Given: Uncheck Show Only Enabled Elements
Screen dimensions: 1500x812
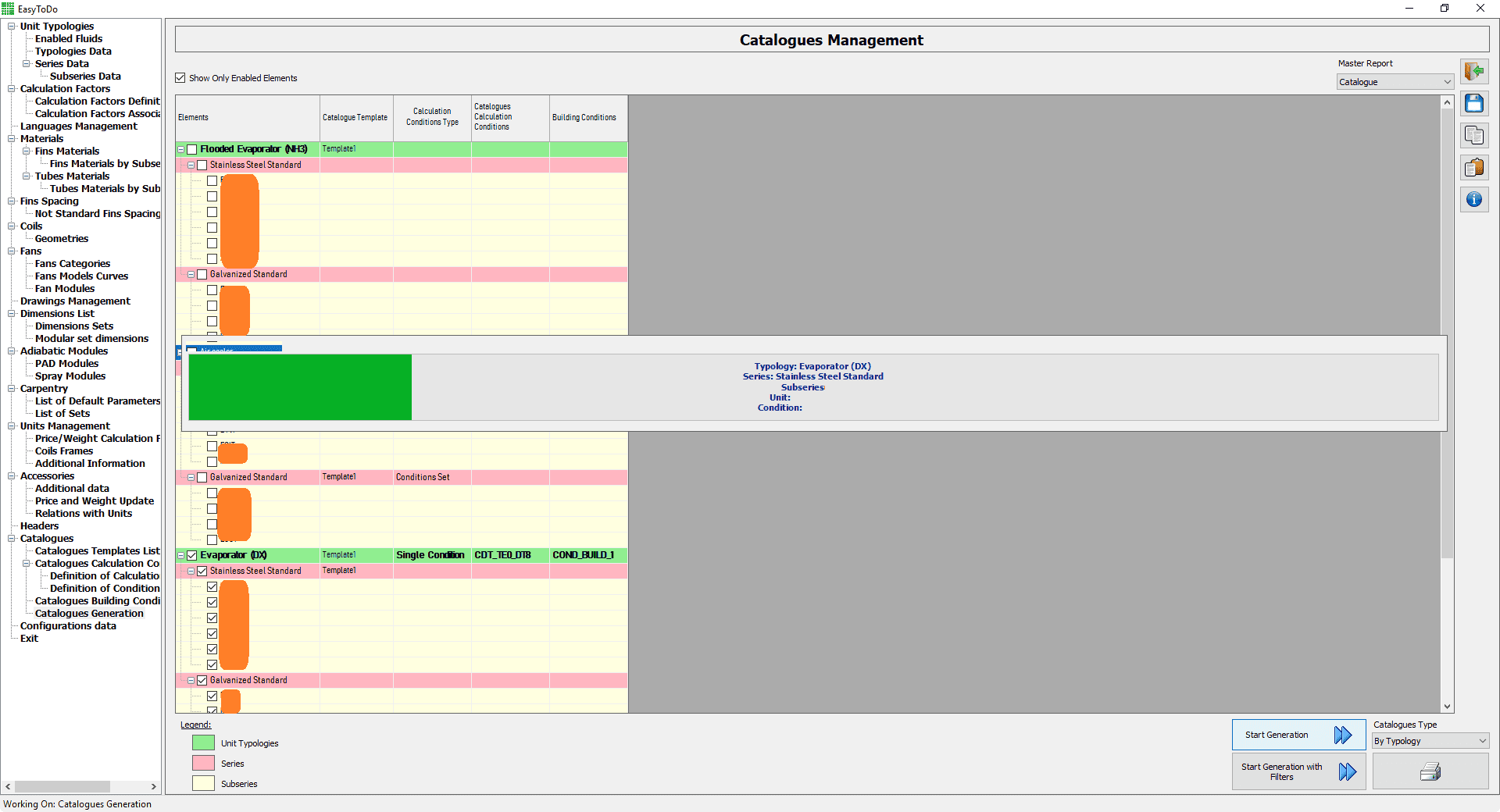Looking at the screenshot, I should pos(180,78).
